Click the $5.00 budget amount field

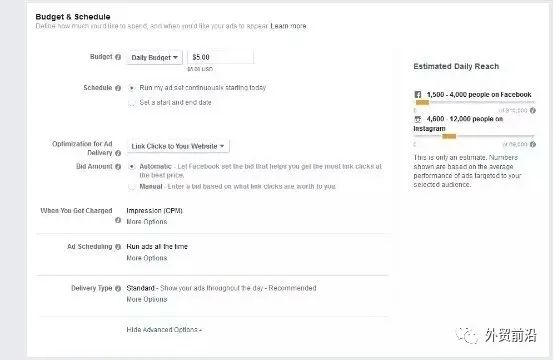click(220, 57)
